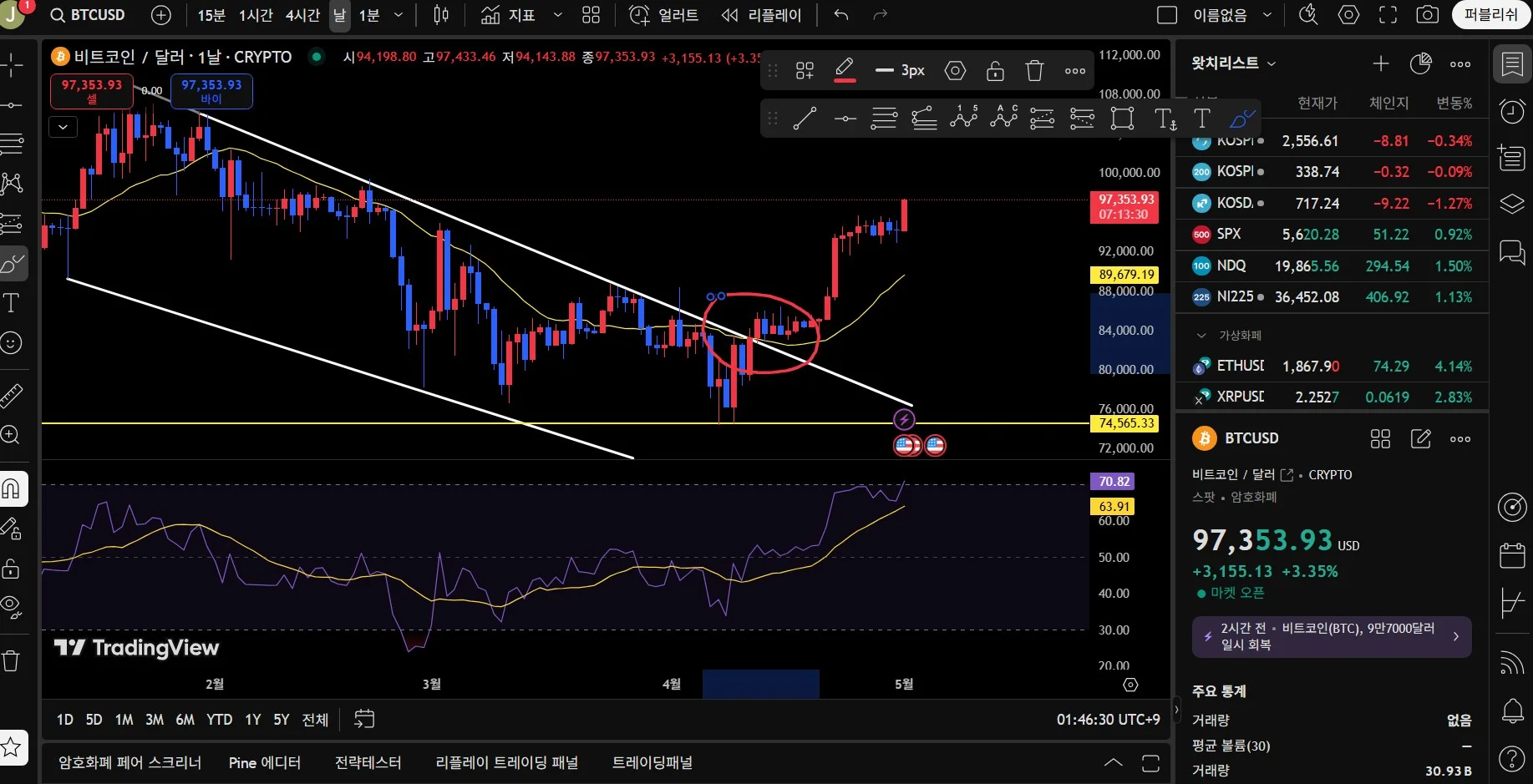Enter fullscreen mode

coord(1388,15)
